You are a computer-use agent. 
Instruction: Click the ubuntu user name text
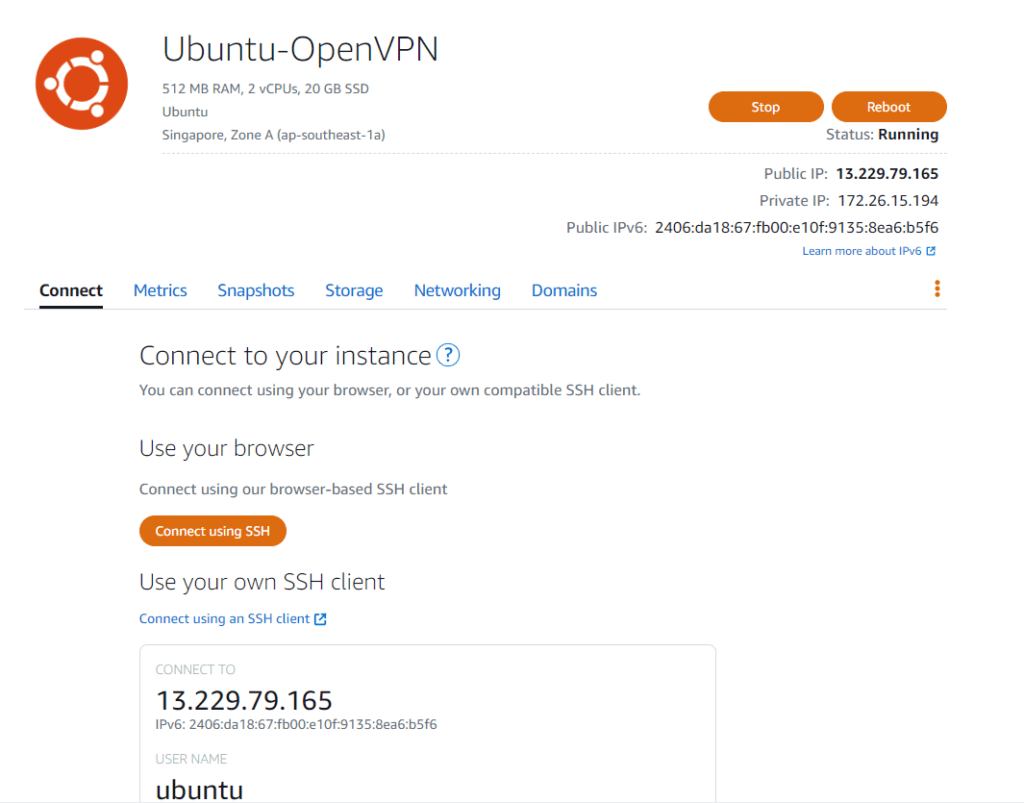coord(199,790)
